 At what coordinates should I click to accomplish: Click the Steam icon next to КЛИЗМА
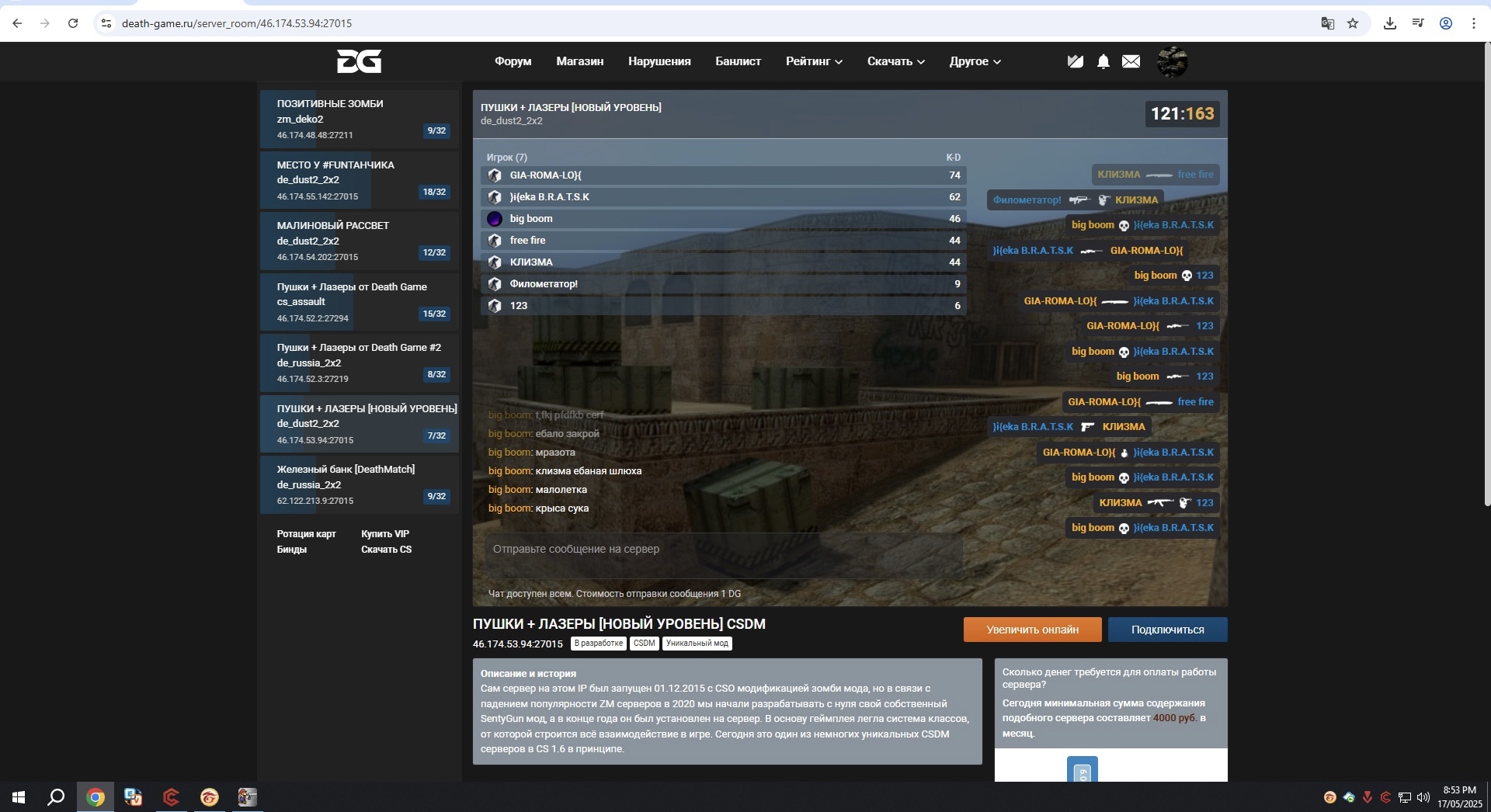[x=495, y=262]
